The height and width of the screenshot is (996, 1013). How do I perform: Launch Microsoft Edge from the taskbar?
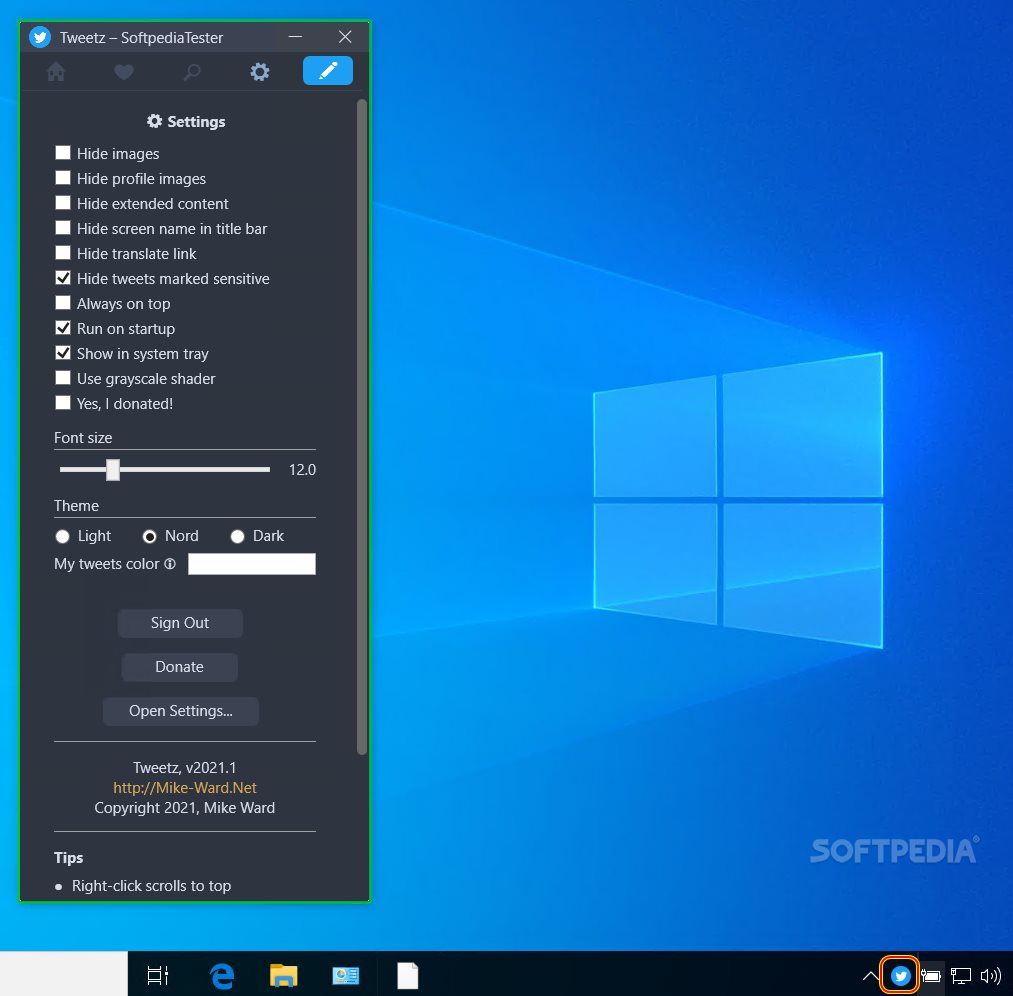pos(222,975)
